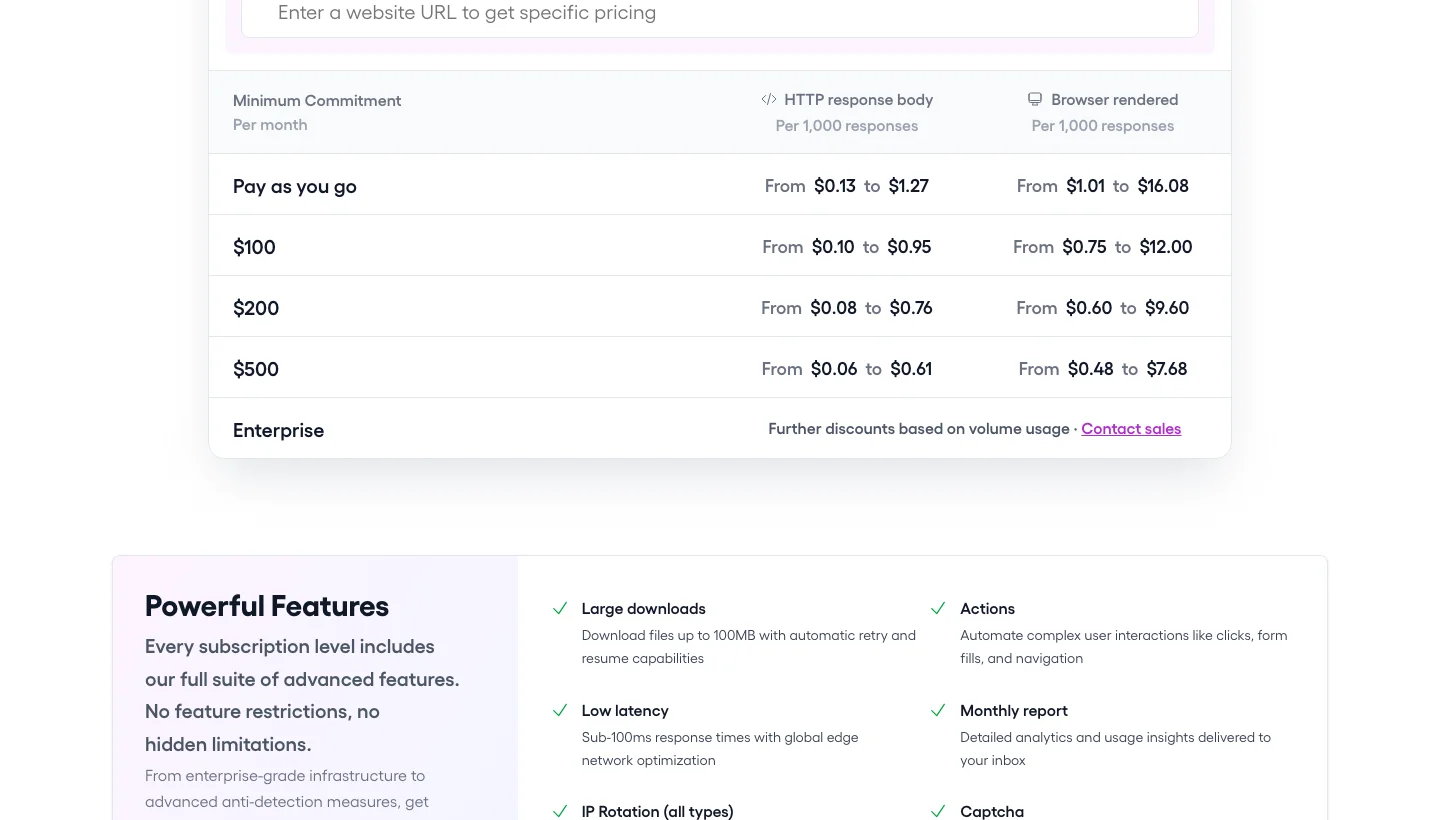Click the $16.08 browser rendered price
Screen dimensions: 1440x820
point(1163,186)
